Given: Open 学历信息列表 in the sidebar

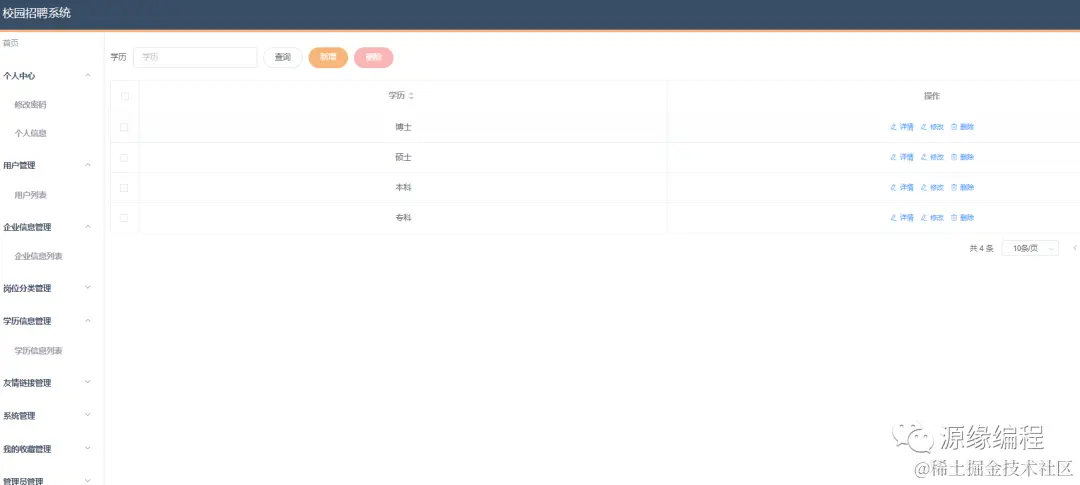Looking at the screenshot, I should coord(39,351).
